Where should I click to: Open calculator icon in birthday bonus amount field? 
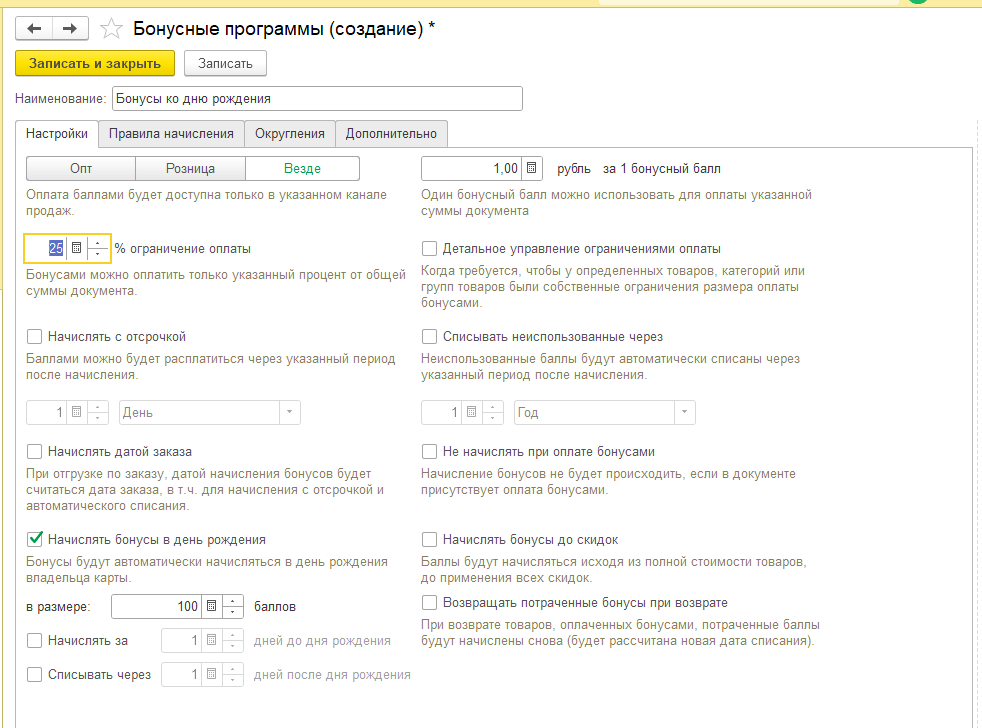coord(212,606)
